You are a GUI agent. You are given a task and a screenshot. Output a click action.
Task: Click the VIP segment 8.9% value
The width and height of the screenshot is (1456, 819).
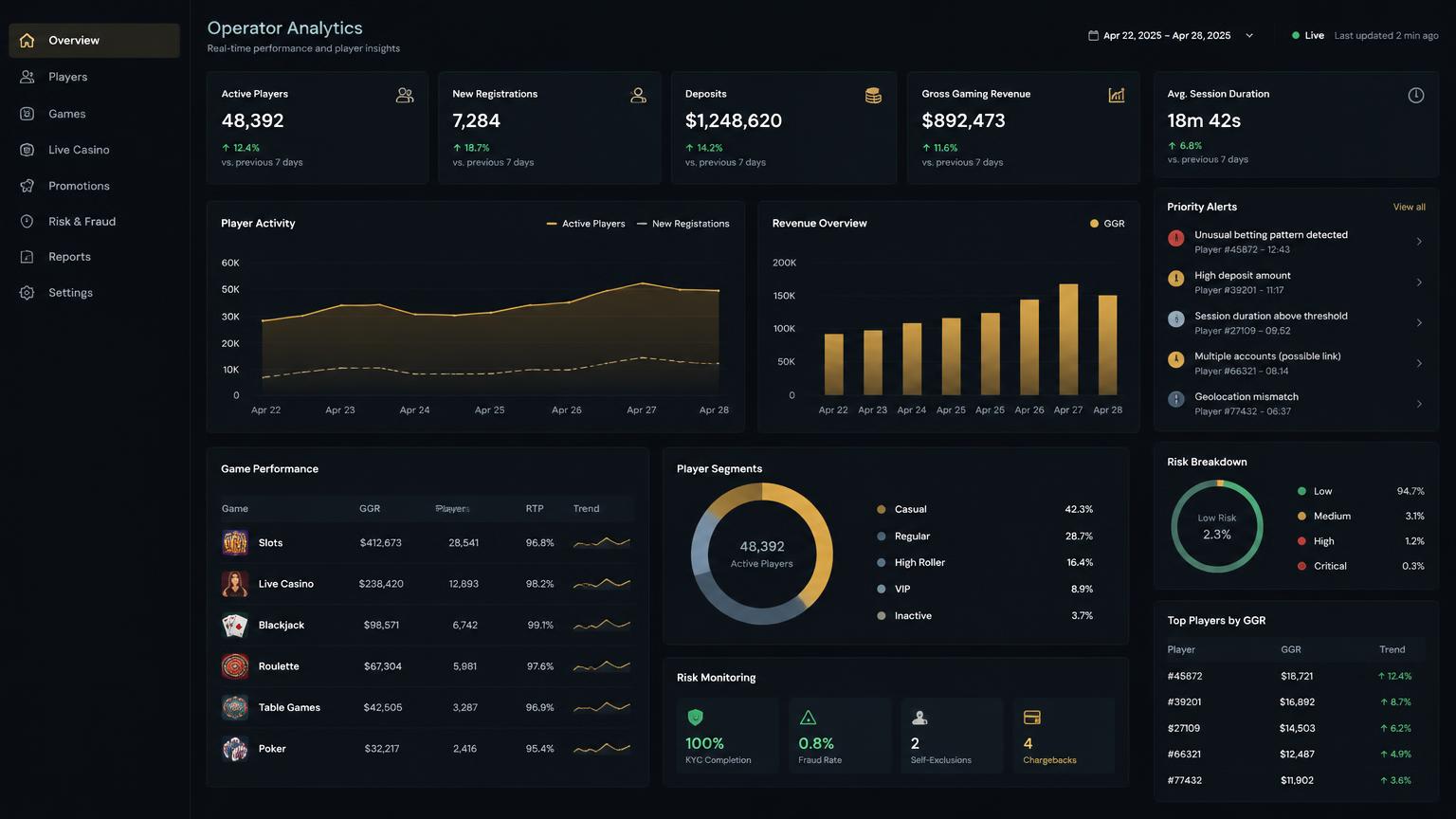(1082, 589)
